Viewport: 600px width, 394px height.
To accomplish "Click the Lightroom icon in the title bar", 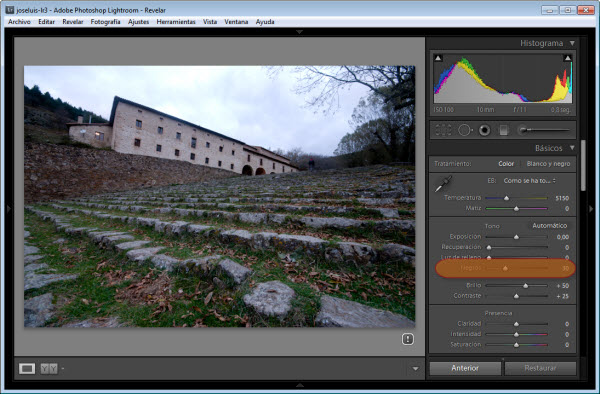I will coord(10,10).
